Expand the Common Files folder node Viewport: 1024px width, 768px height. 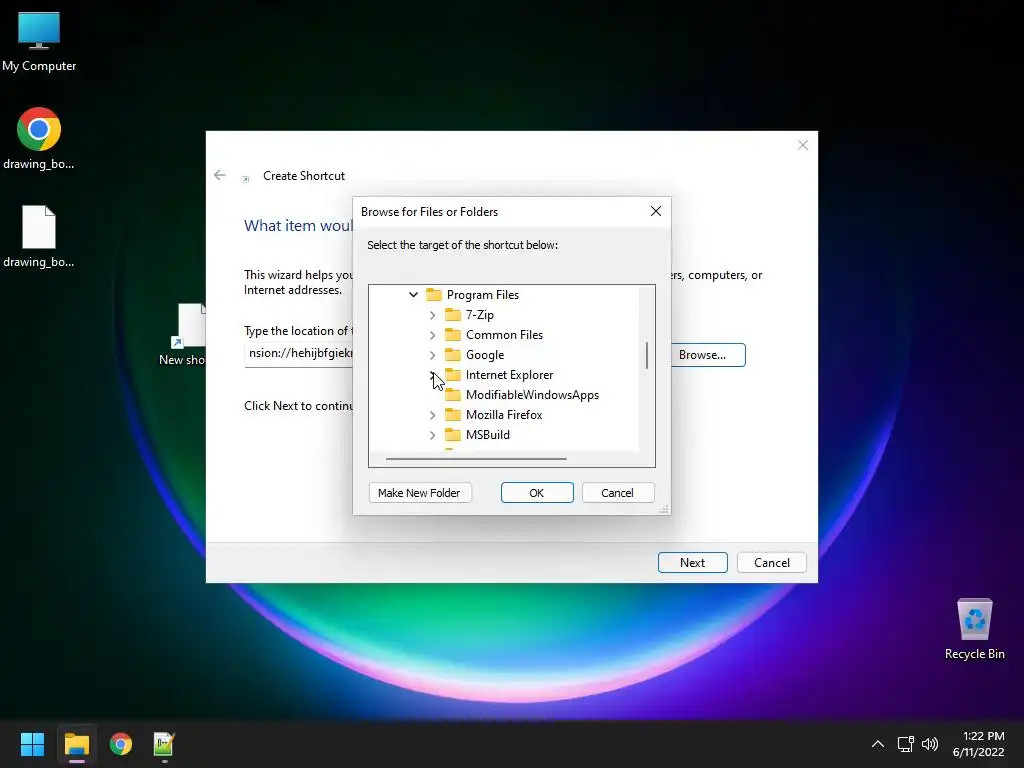point(432,335)
